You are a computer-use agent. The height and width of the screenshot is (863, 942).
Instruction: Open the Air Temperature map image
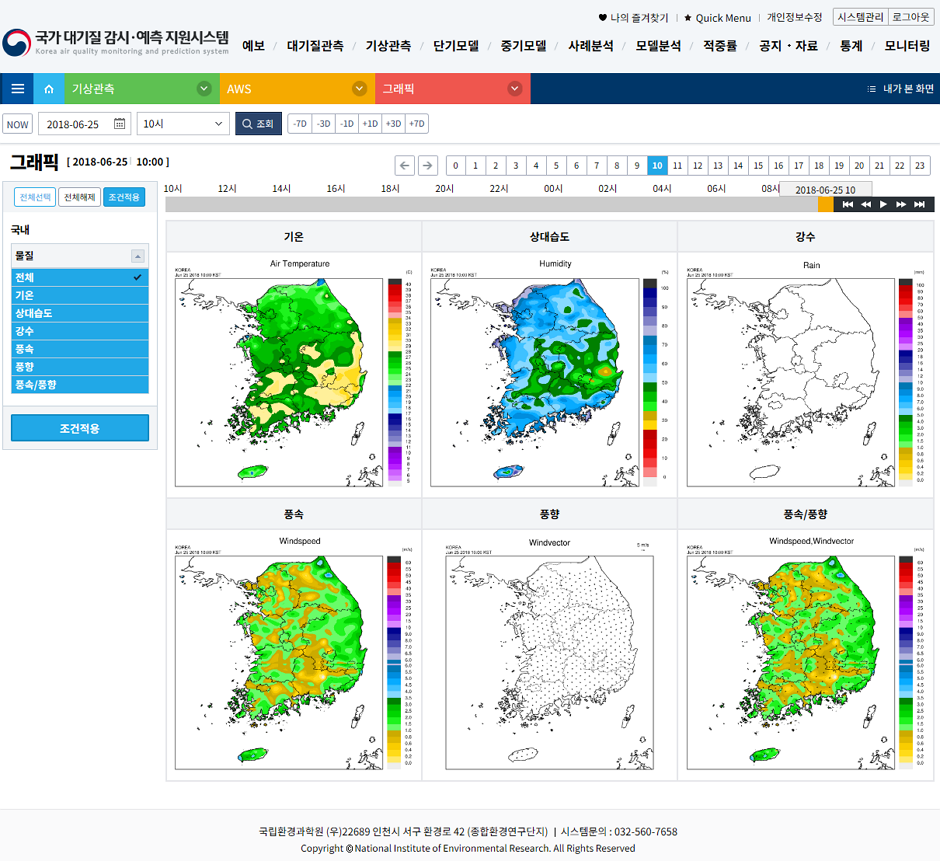294,375
